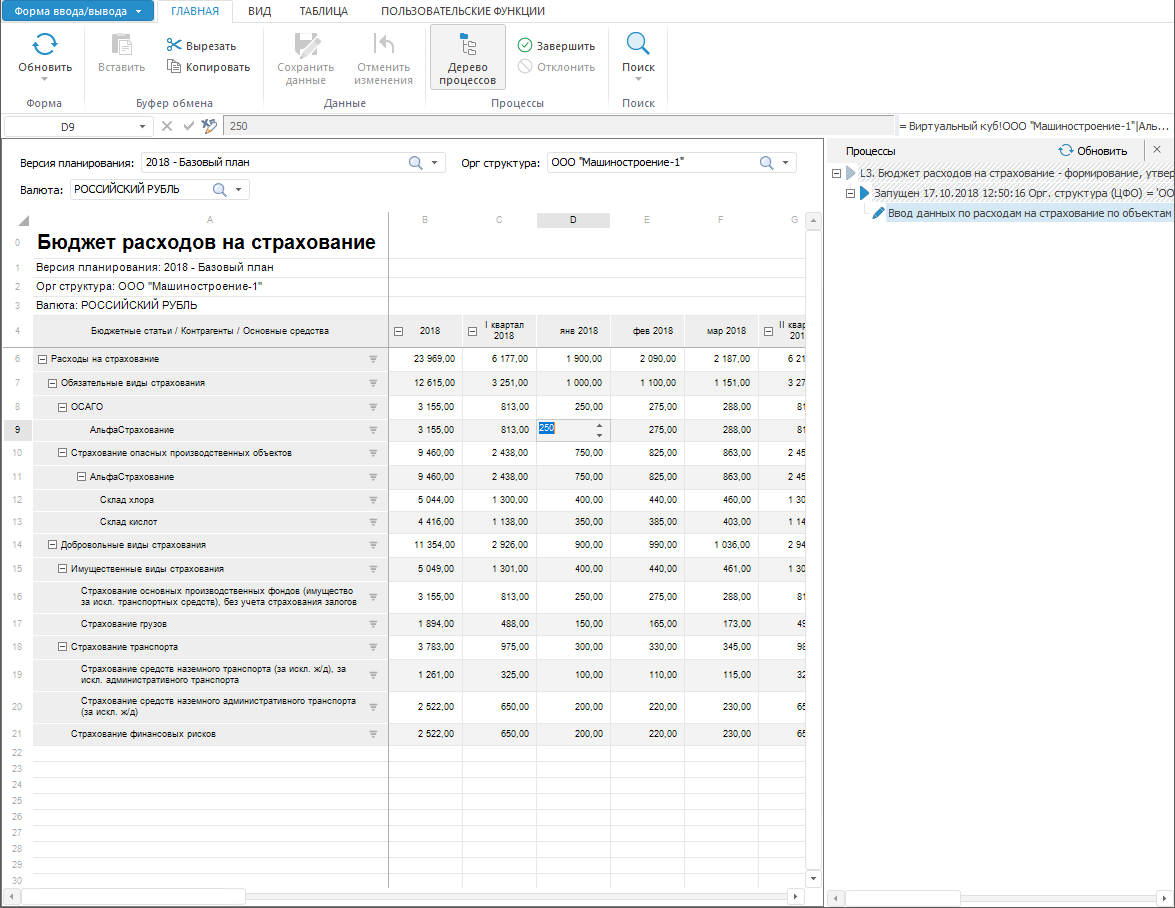
Task: Open the Орг структура dropdown arrow
Action: 786,163
